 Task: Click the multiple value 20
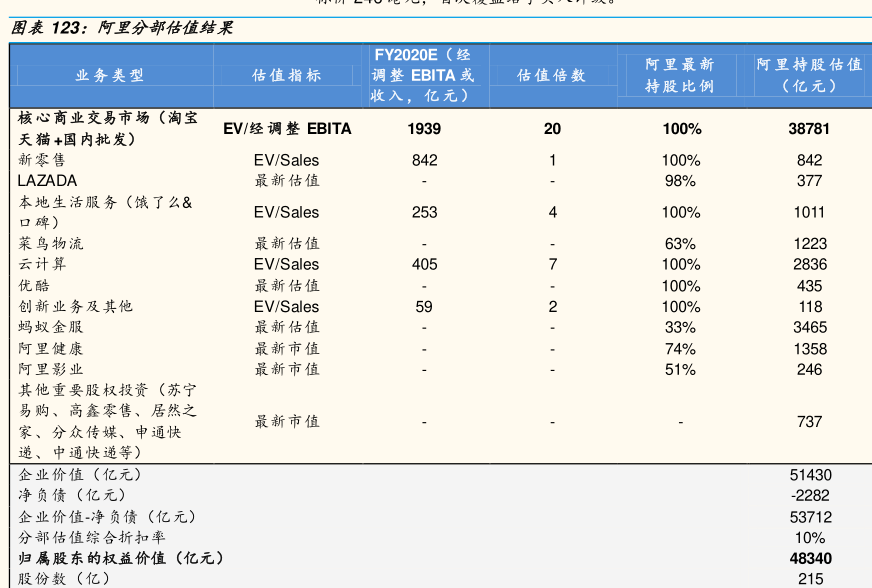pos(552,129)
